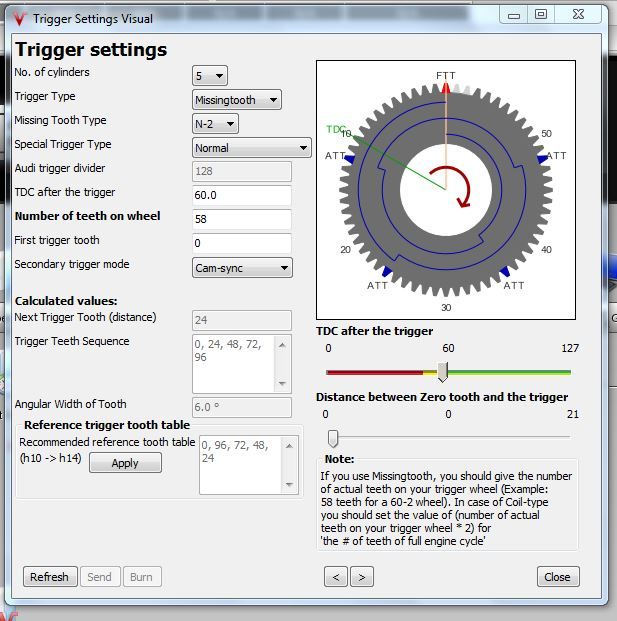
Task: Click the First trigger tooth input field
Action: (242, 243)
